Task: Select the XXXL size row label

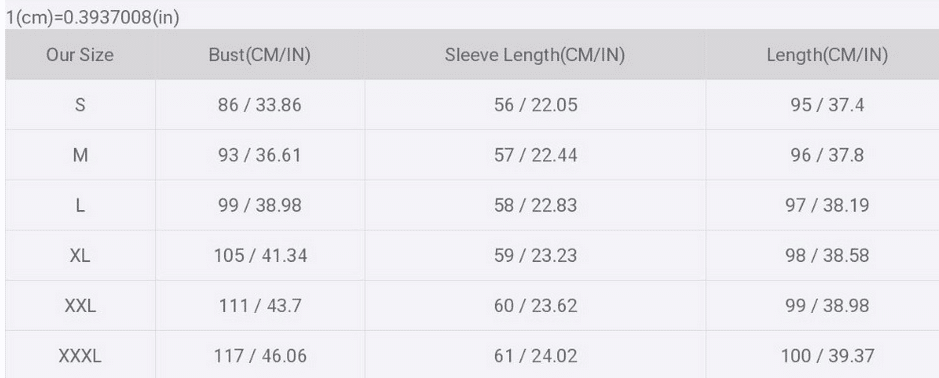Action: (80, 356)
